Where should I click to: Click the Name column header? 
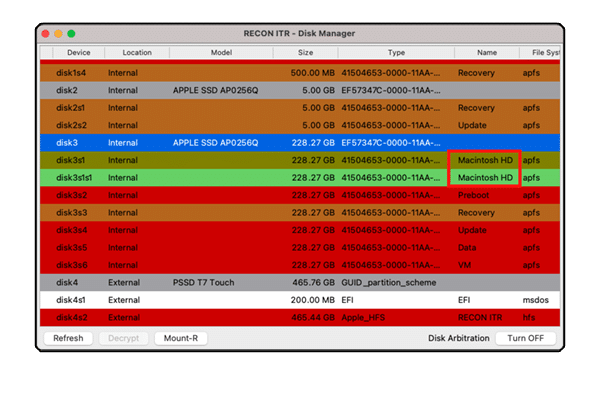(487, 52)
